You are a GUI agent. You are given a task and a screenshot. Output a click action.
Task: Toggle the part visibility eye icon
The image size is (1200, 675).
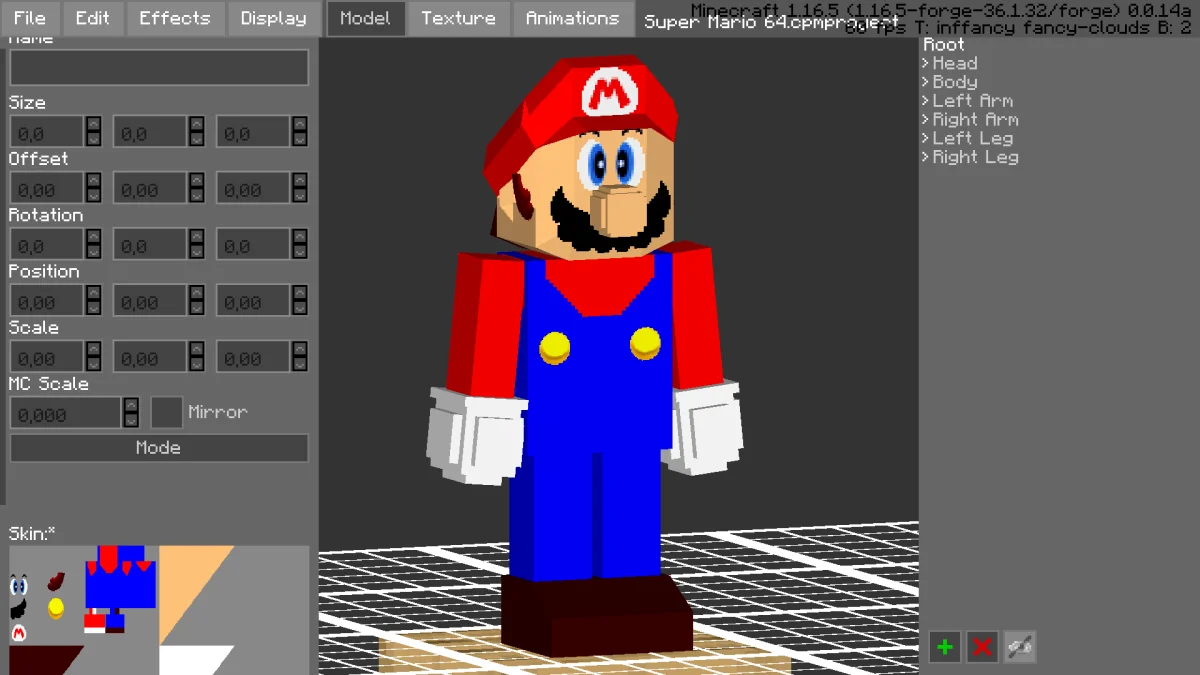click(1020, 647)
